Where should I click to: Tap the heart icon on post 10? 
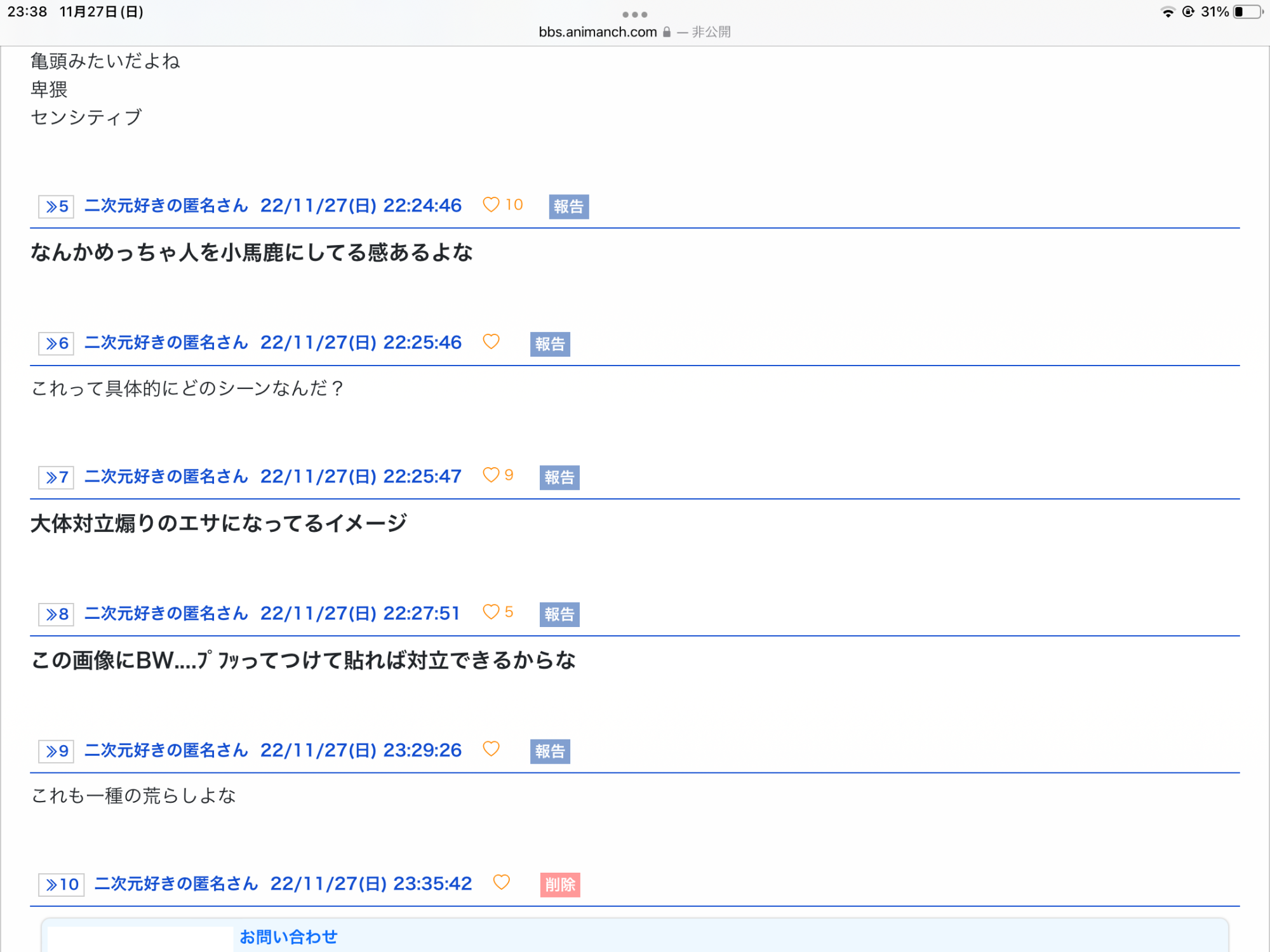501,882
